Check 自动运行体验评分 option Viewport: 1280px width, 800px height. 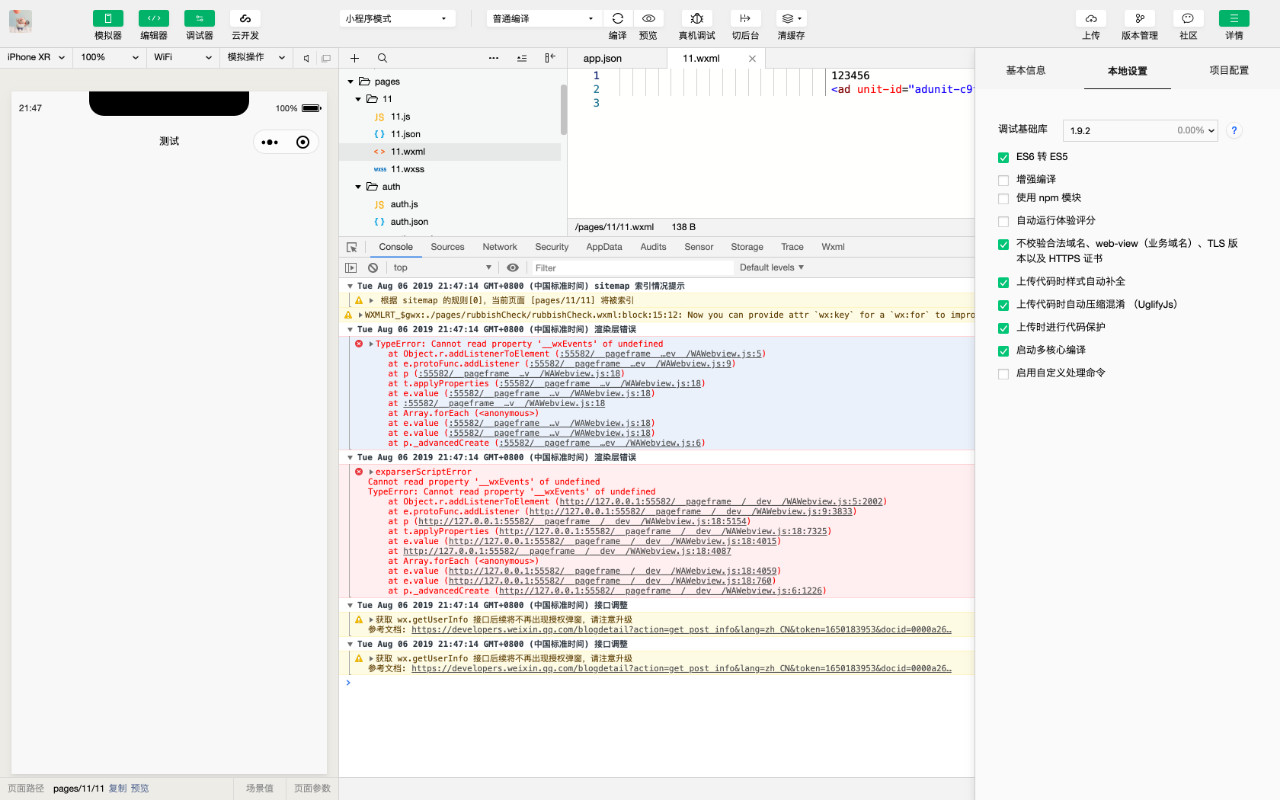click(1003, 221)
